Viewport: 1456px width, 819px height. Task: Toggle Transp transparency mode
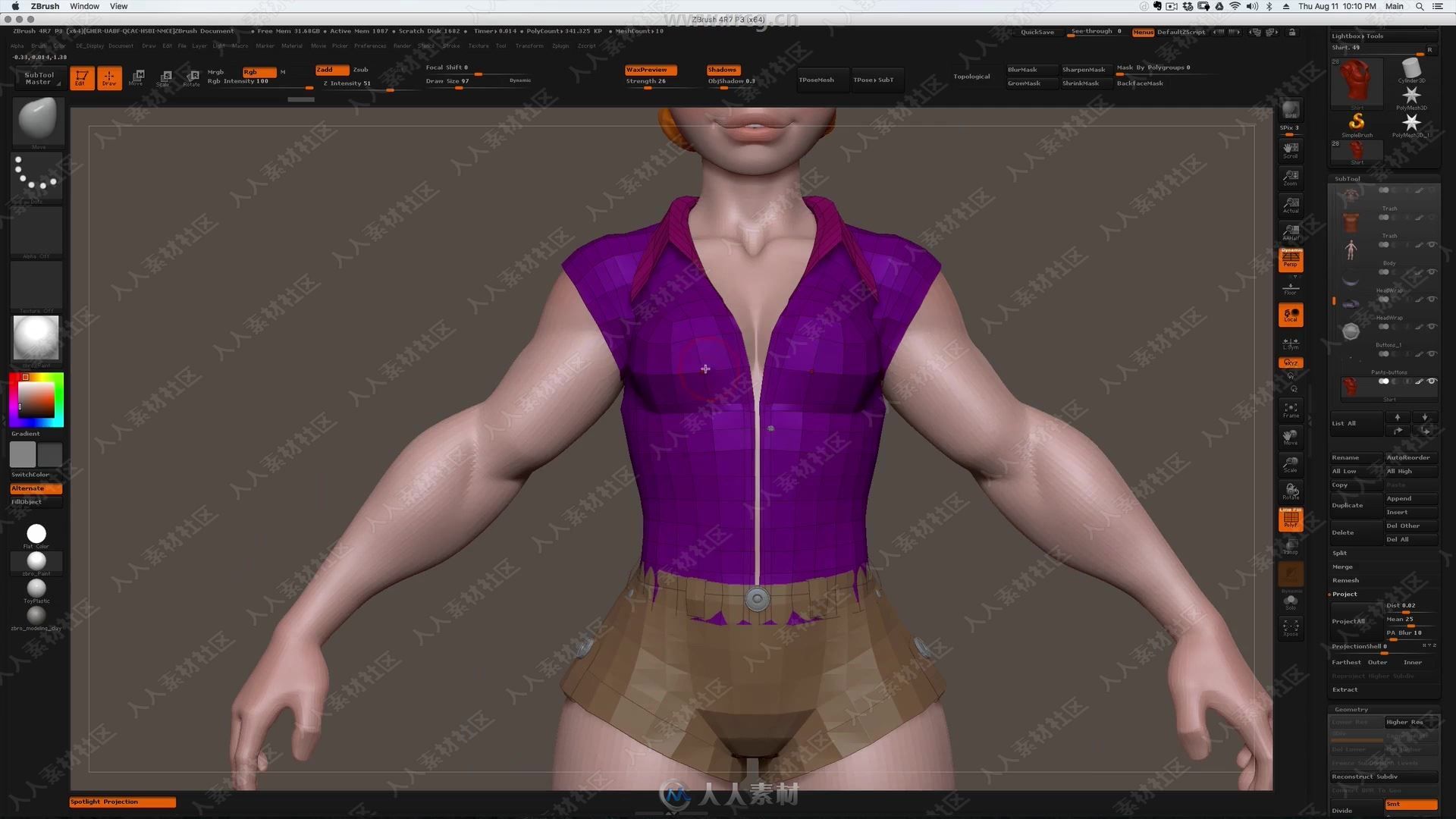[1291, 546]
